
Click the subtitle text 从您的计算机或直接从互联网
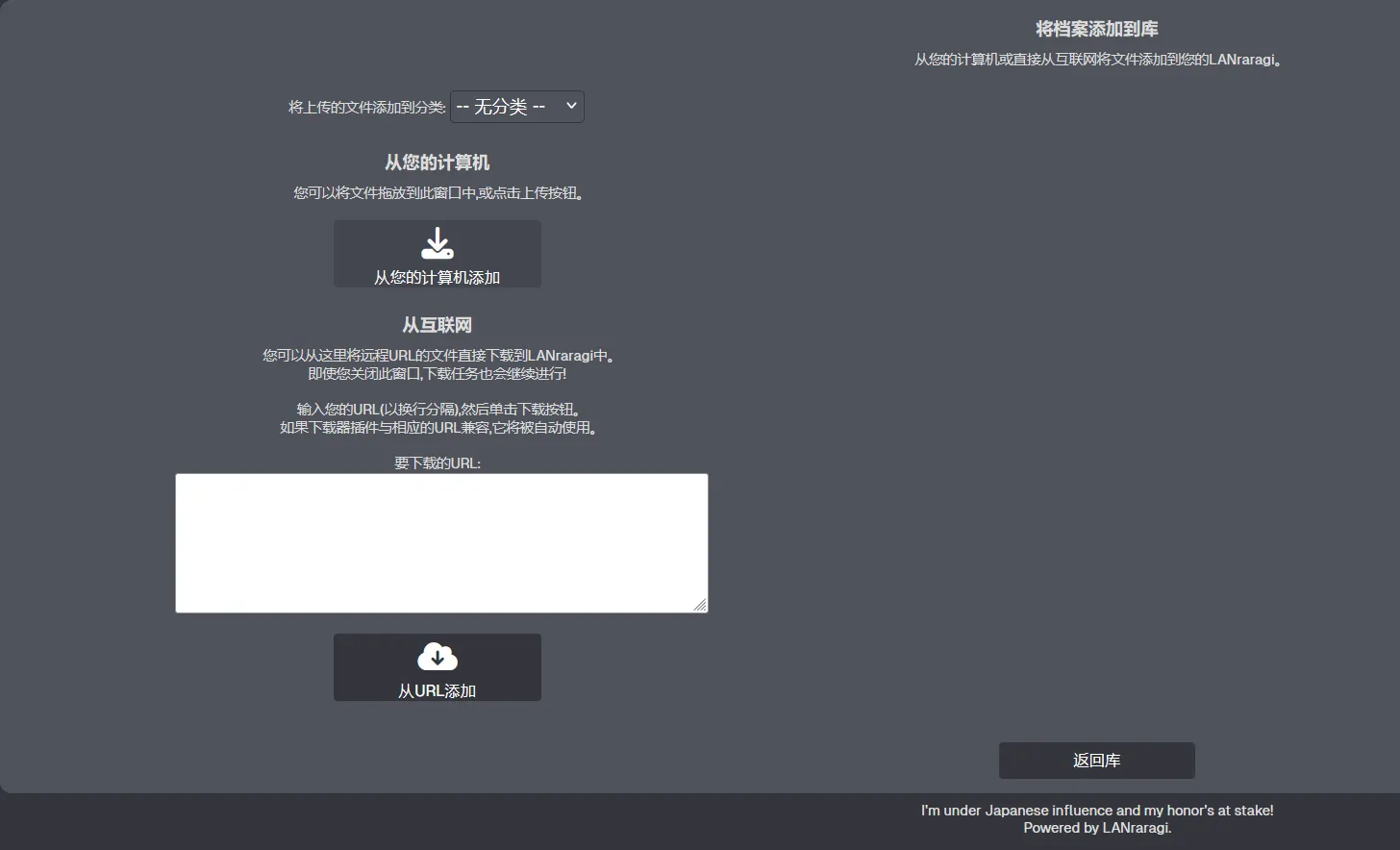tap(1096, 60)
